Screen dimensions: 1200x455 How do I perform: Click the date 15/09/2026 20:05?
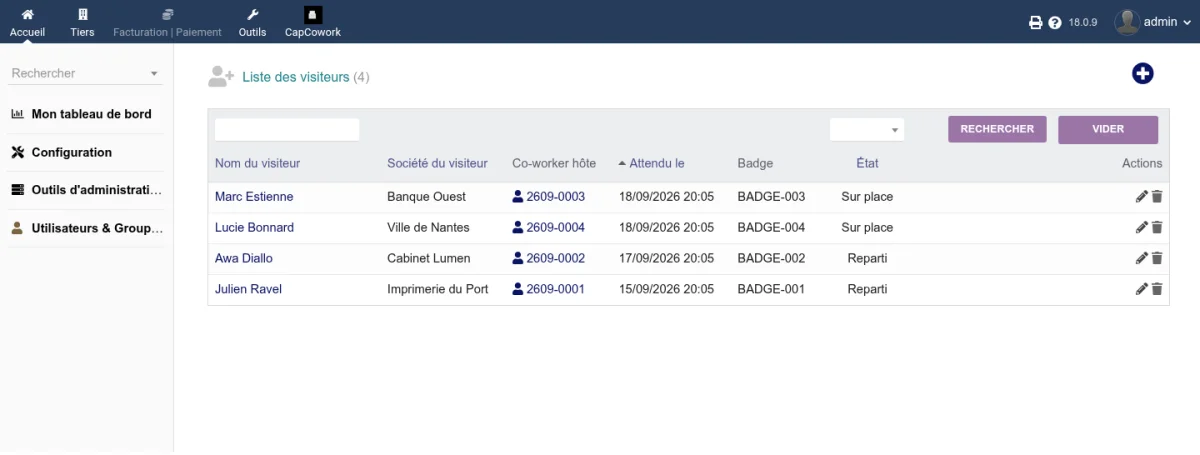666,289
